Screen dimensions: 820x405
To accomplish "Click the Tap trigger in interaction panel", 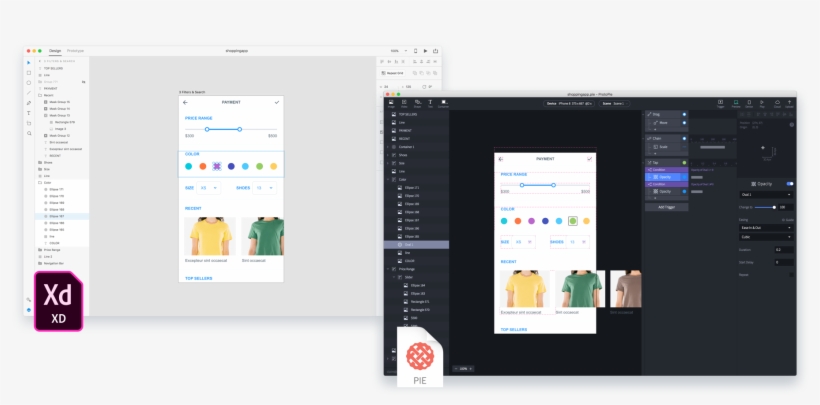I will 657,162.
